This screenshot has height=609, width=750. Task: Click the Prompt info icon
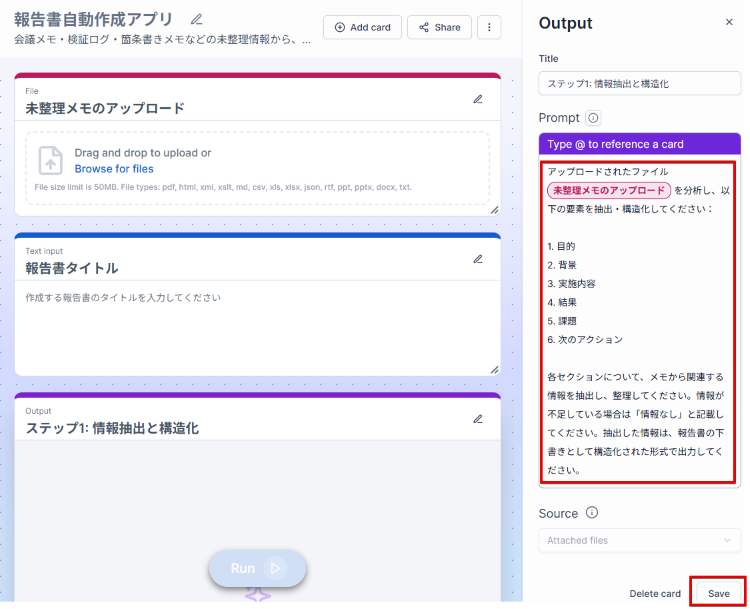tap(593, 118)
